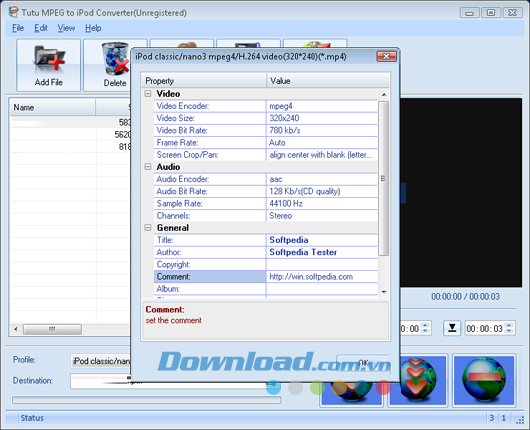
Task: Minimize the Tutu MPEG to iPod Converter window
Action: click(x=469, y=13)
